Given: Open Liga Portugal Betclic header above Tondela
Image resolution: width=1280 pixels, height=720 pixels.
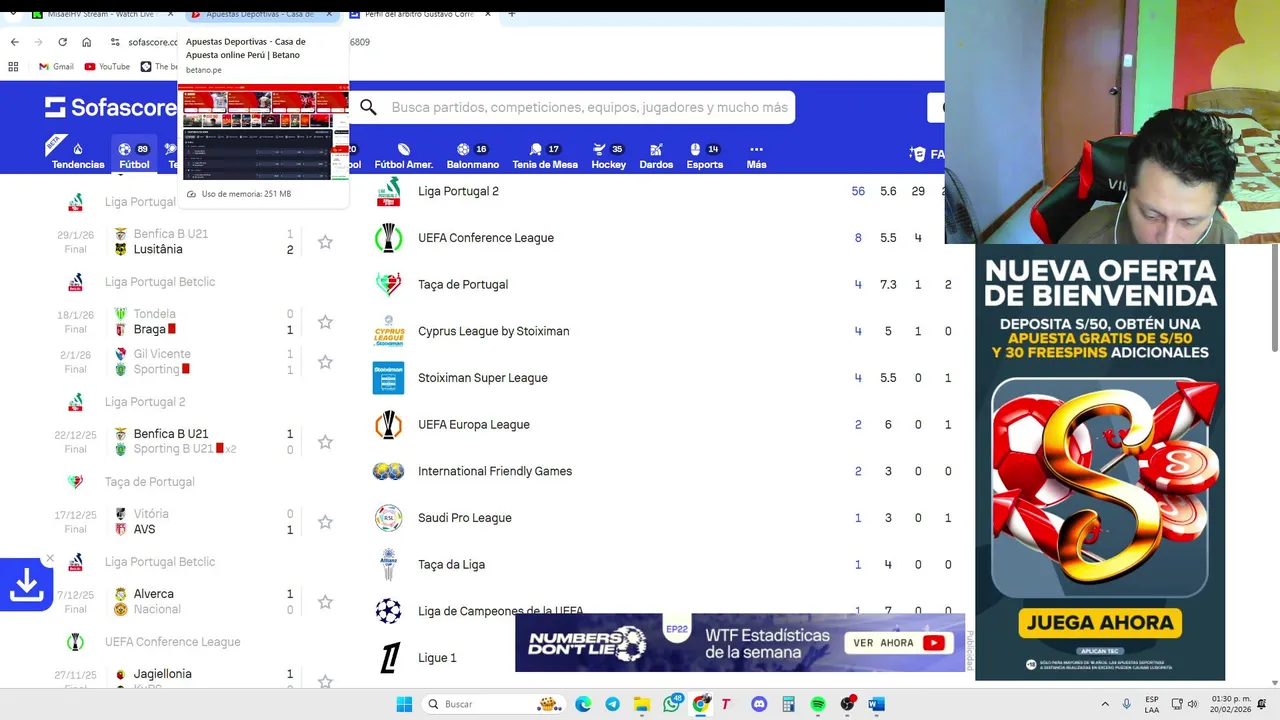Looking at the screenshot, I should point(160,282).
